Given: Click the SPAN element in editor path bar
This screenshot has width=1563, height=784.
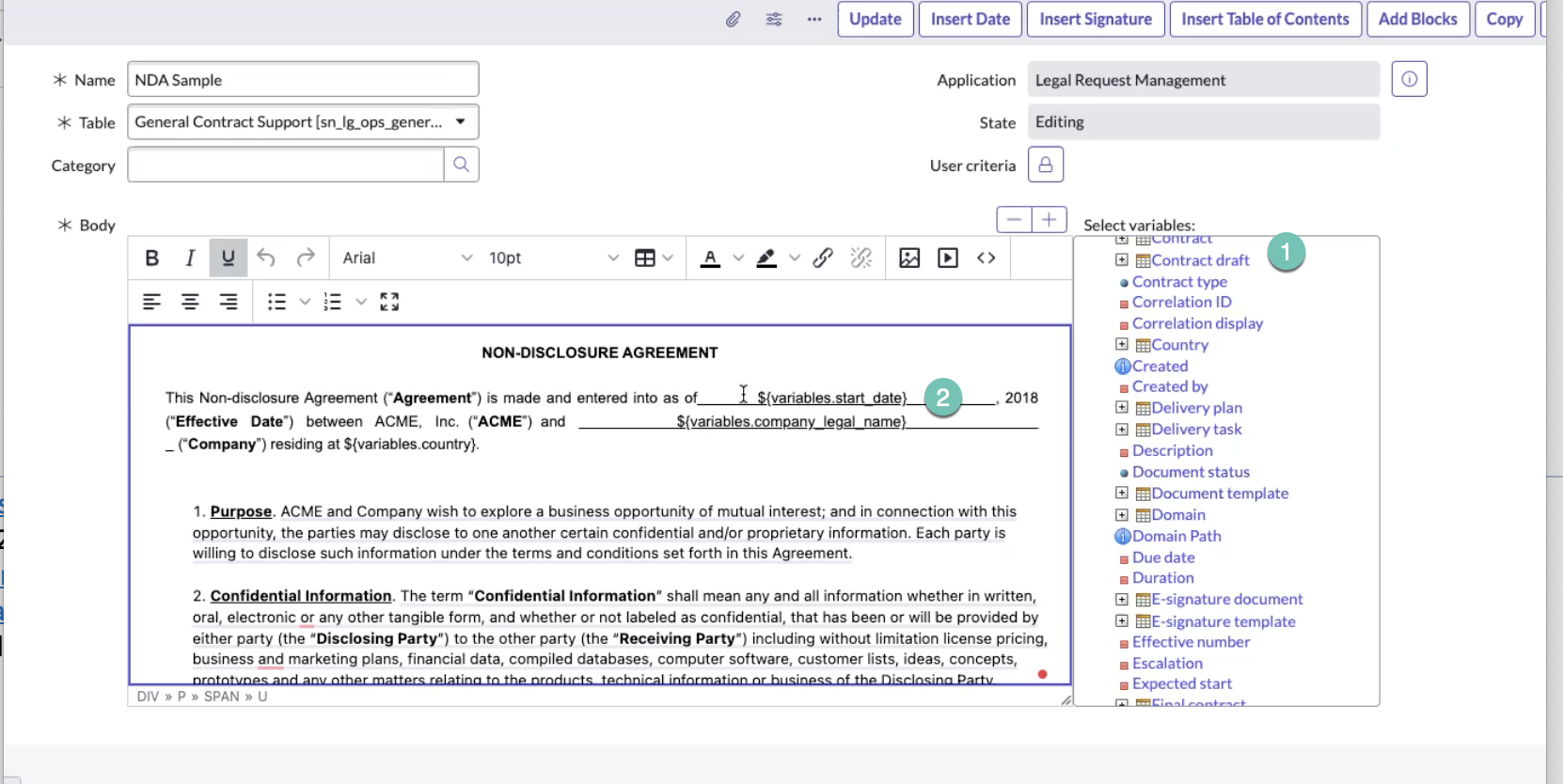Looking at the screenshot, I should click(222, 697).
